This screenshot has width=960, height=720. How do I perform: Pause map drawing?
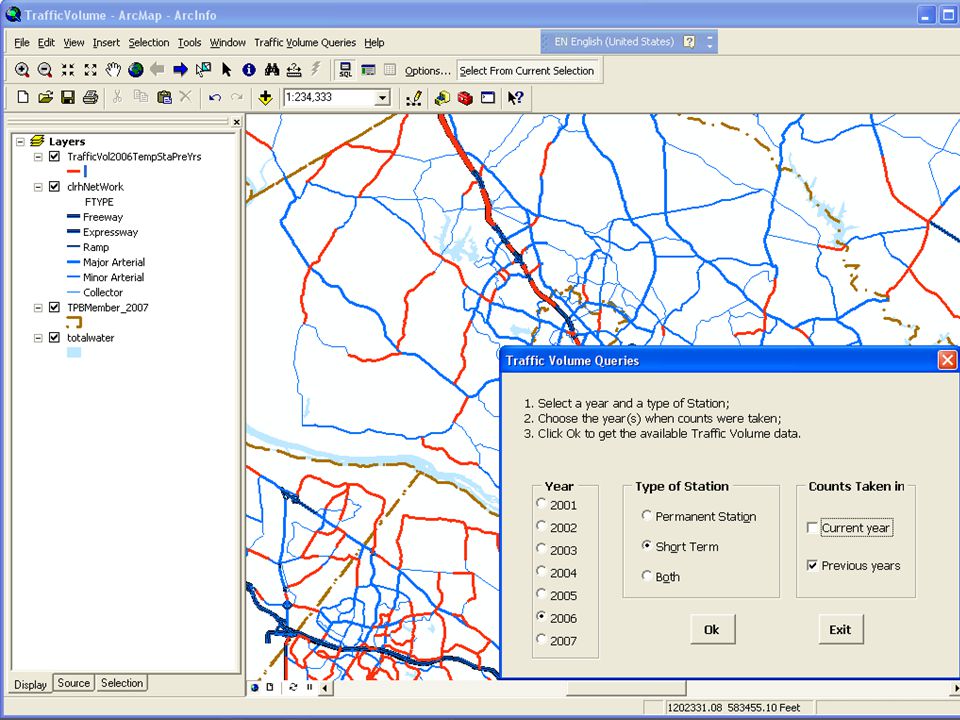pyautogui.click(x=309, y=687)
